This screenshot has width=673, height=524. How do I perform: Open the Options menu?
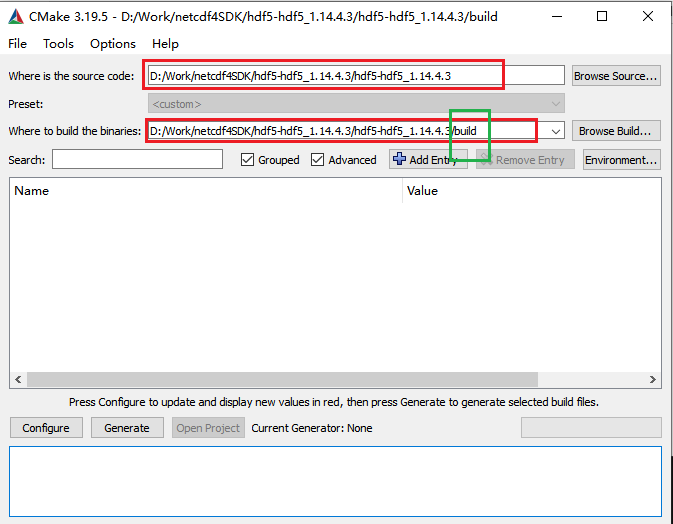point(113,44)
